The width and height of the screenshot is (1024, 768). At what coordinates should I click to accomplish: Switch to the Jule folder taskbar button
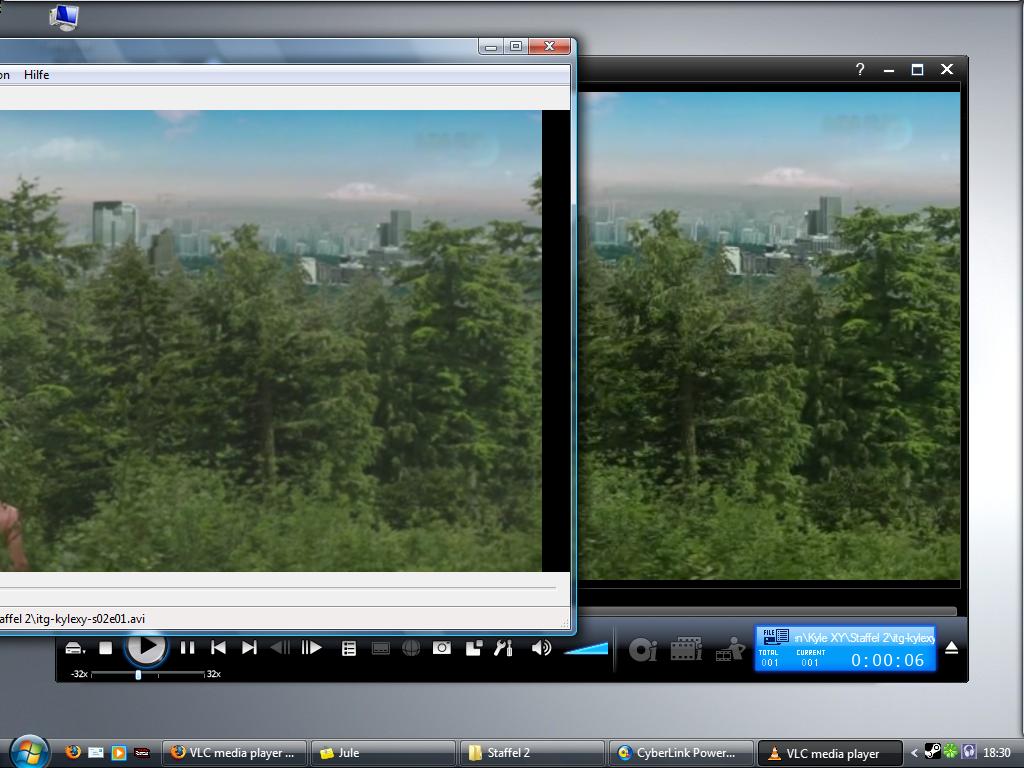pyautogui.click(x=381, y=753)
